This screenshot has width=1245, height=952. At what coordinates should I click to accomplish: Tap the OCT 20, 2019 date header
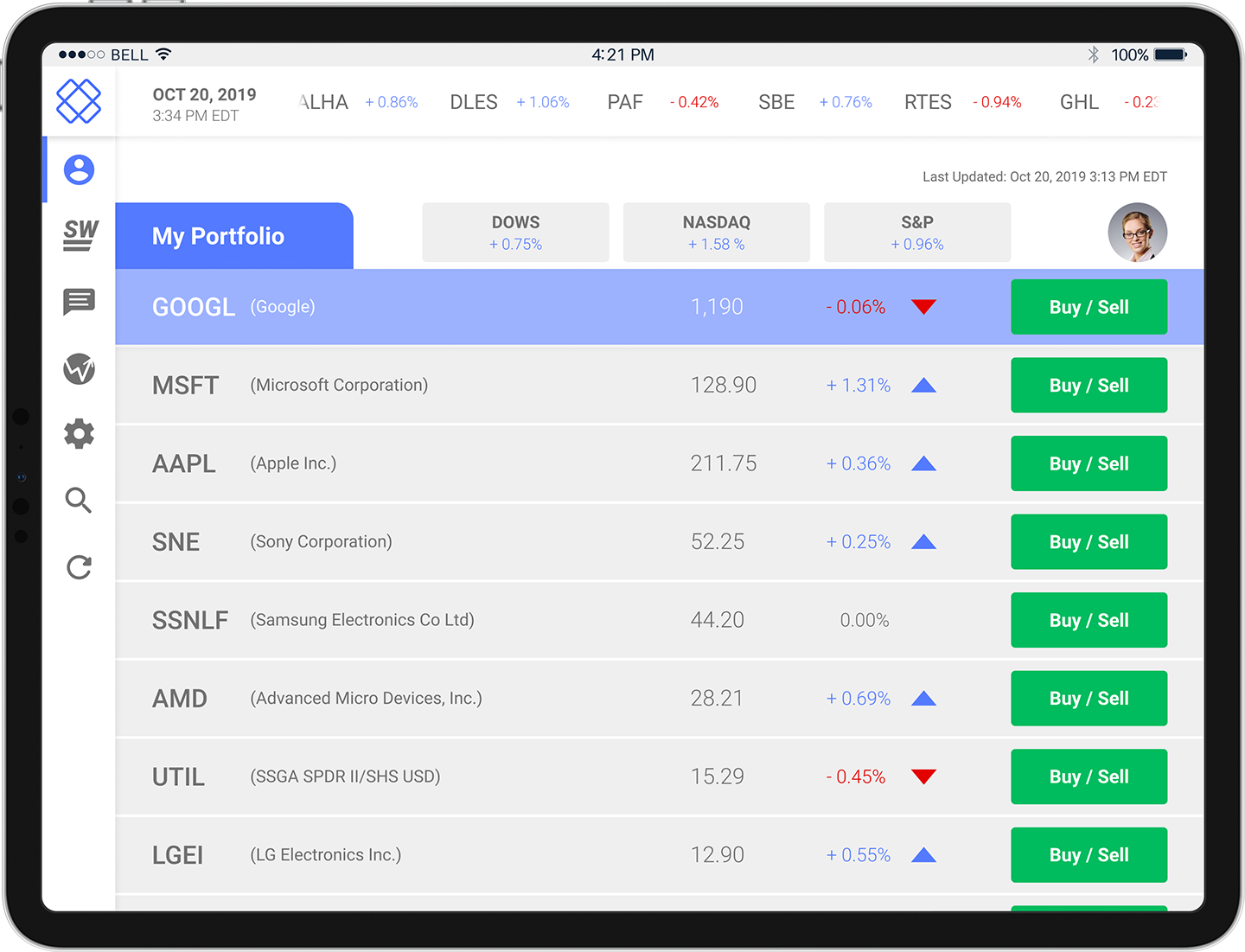[205, 95]
